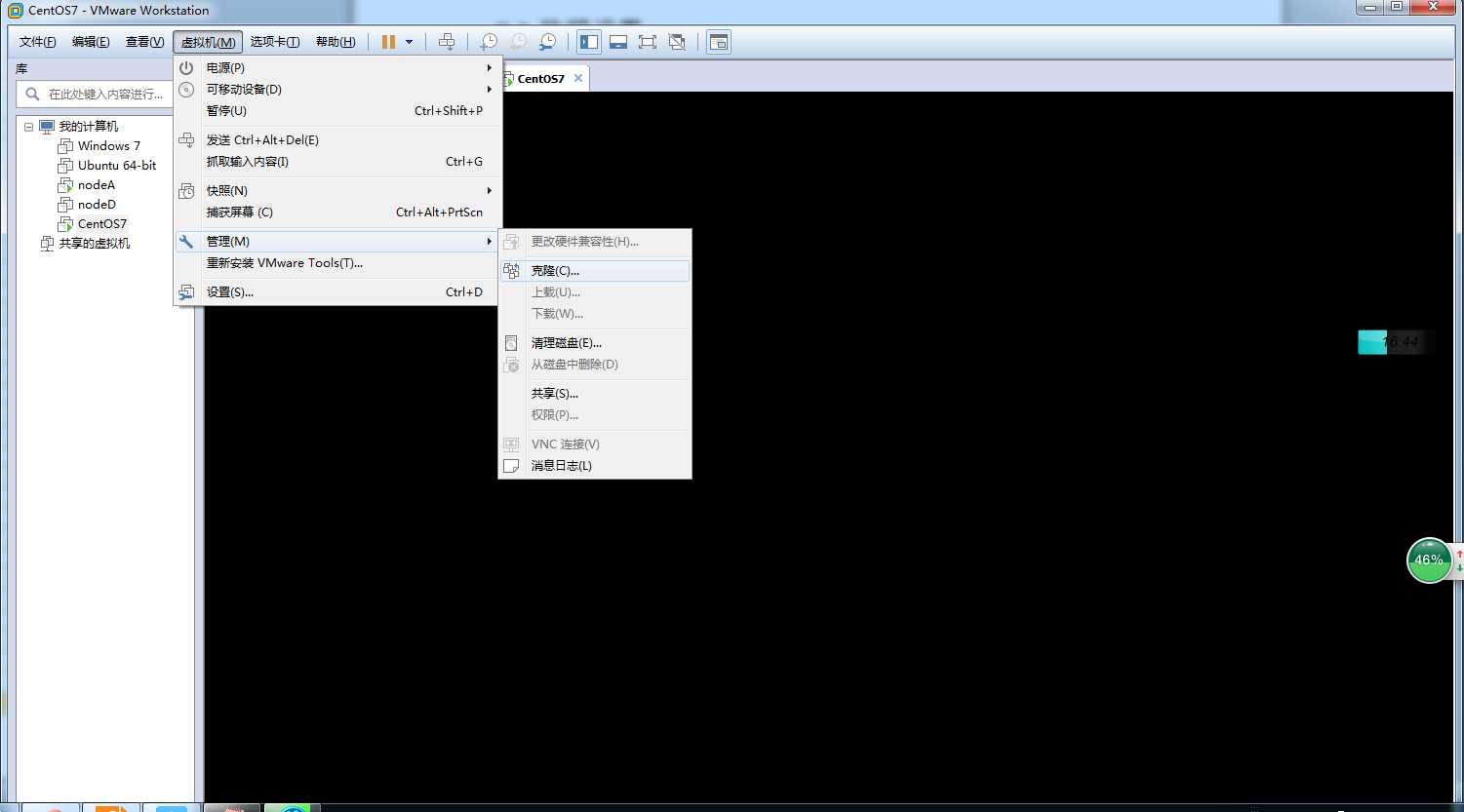This screenshot has height=812, width=1464.
Task: Choose 暂停(U) from the menu
Action: point(337,111)
